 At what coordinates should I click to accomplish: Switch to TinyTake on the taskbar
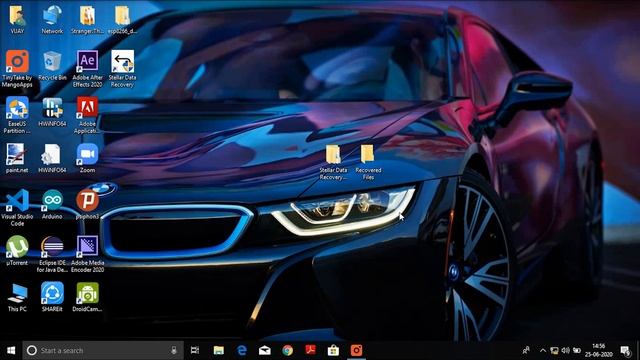click(356, 350)
